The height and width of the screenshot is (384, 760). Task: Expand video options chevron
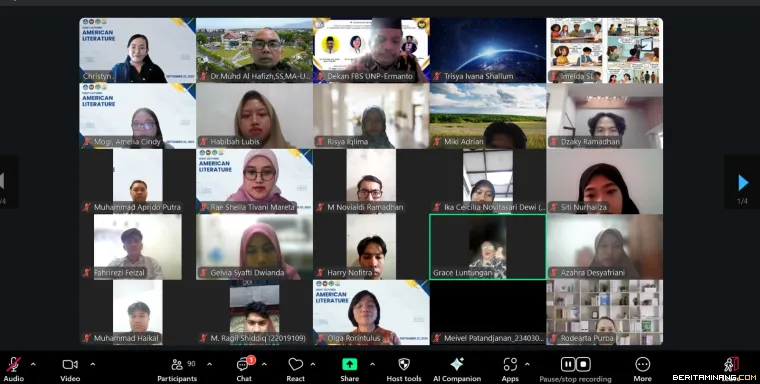click(93, 364)
